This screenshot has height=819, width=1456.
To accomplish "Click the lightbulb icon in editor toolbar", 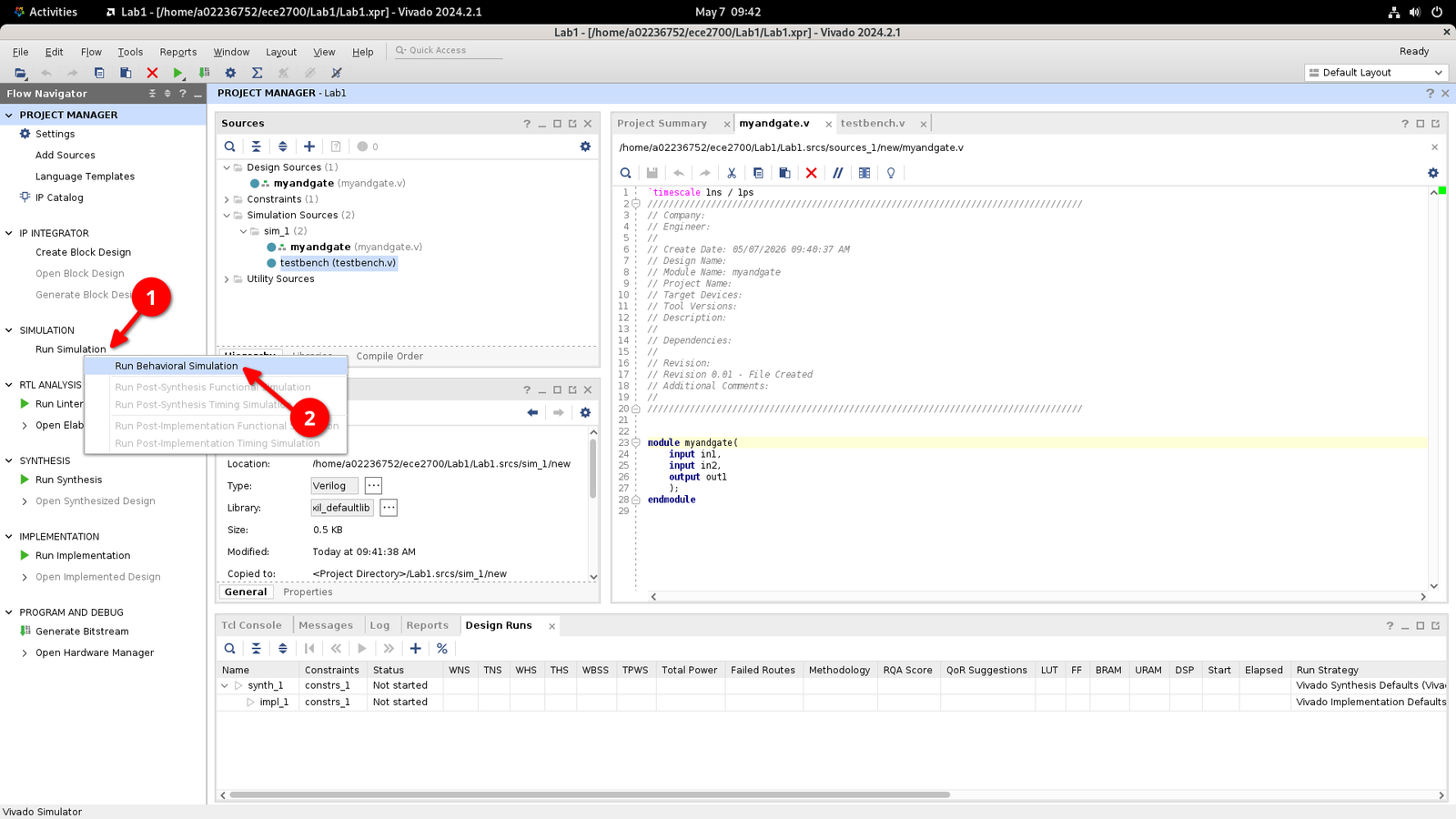I will pyautogui.click(x=891, y=173).
